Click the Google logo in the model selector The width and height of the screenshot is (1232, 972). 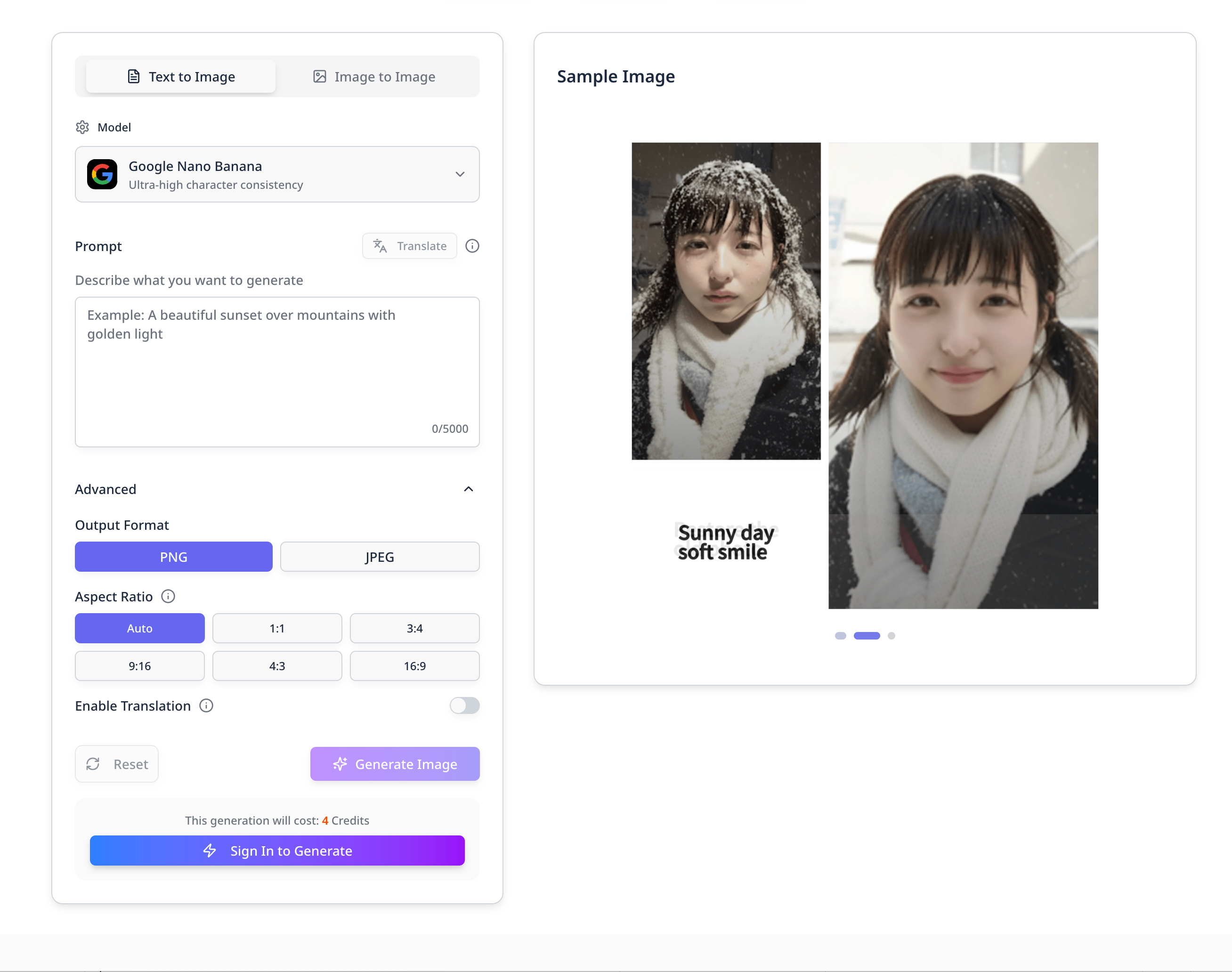(x=102, y=174)
